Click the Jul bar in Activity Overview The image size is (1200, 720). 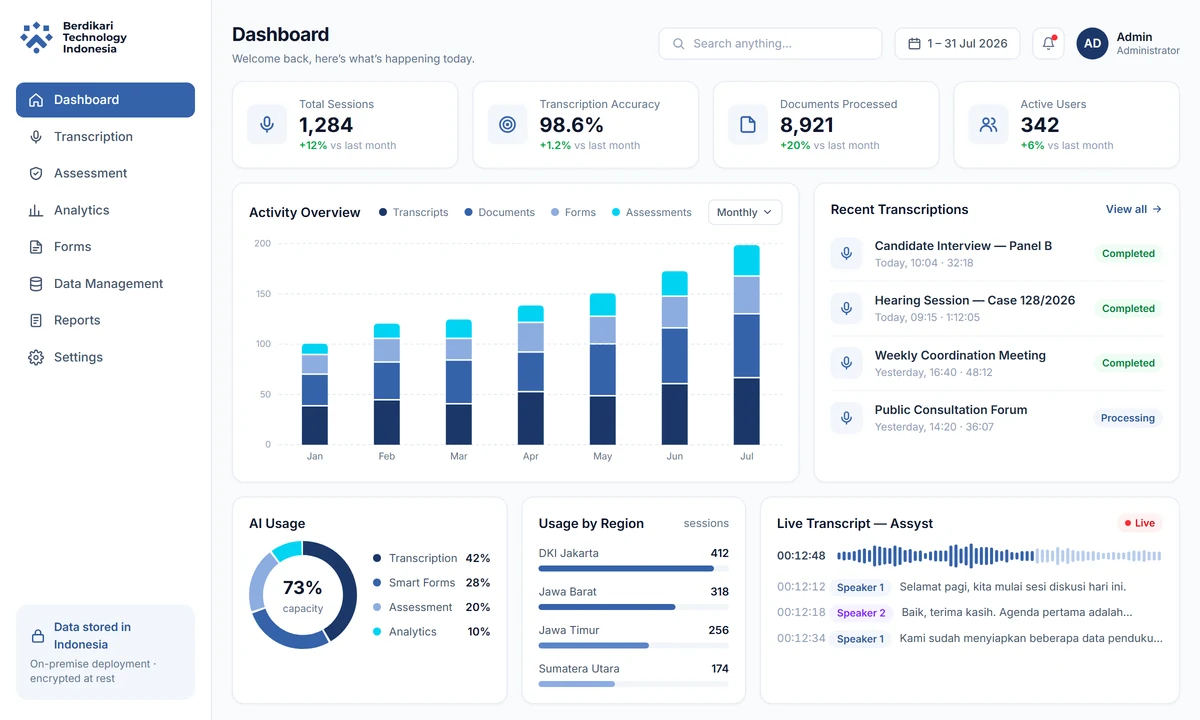(x=747, y=345)
